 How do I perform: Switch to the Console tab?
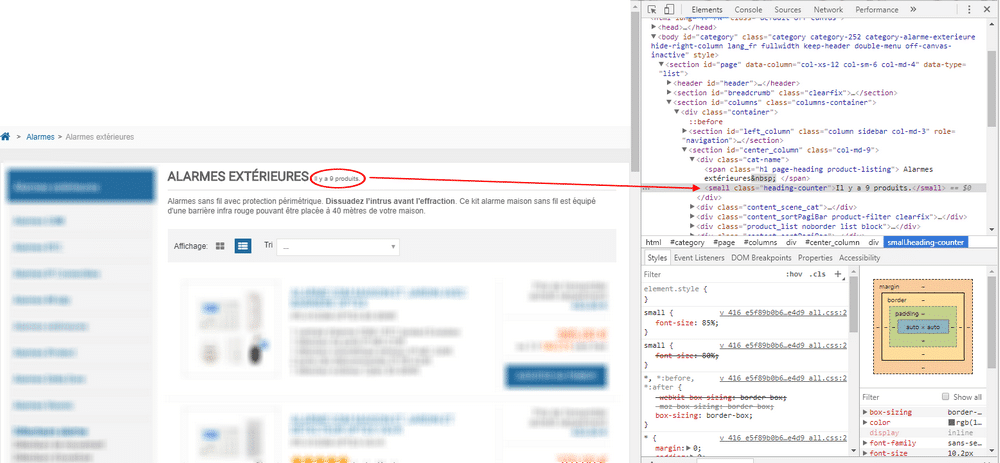[748, 10]
